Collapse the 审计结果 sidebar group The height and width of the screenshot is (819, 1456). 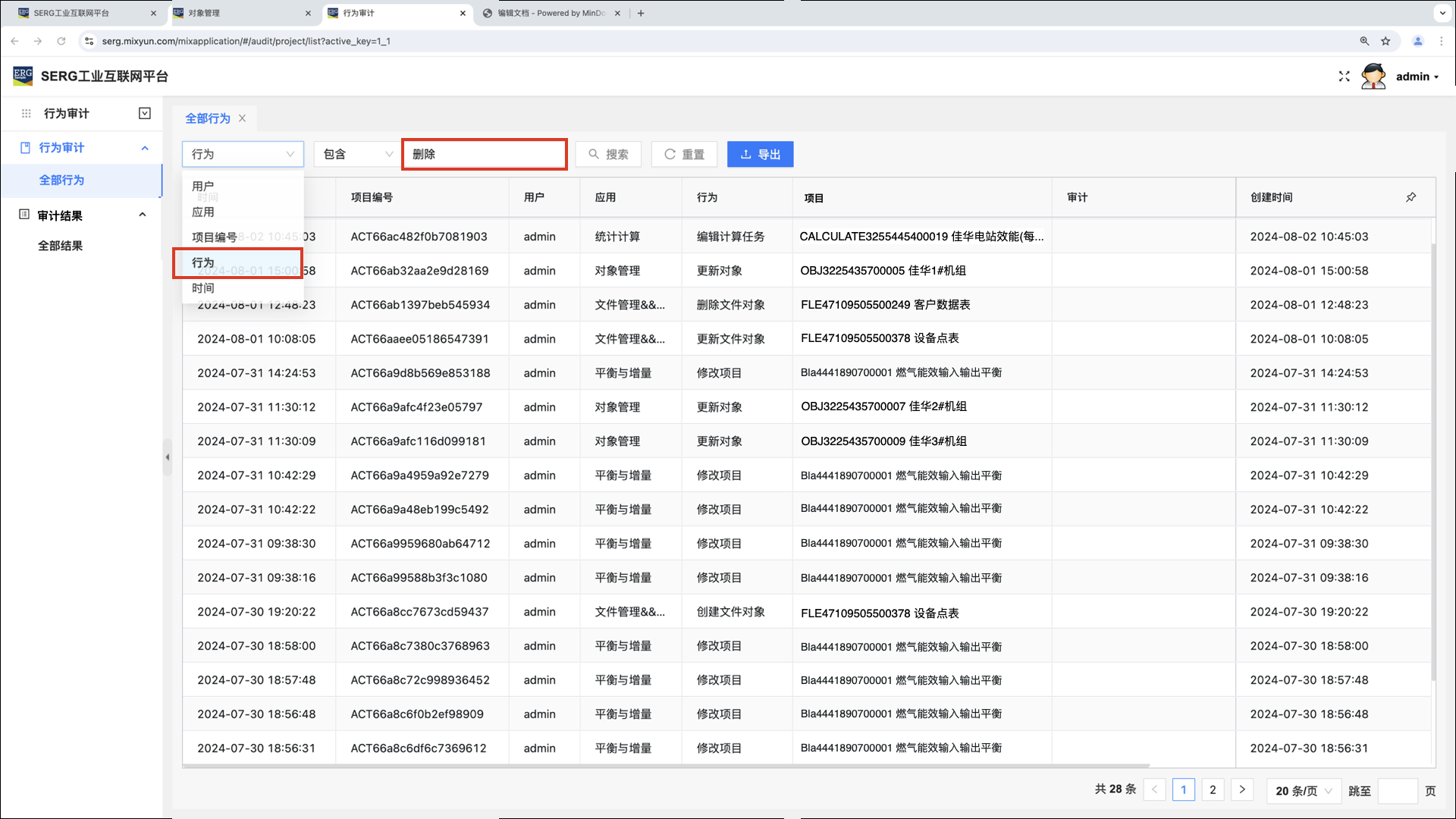pos(143,215)
